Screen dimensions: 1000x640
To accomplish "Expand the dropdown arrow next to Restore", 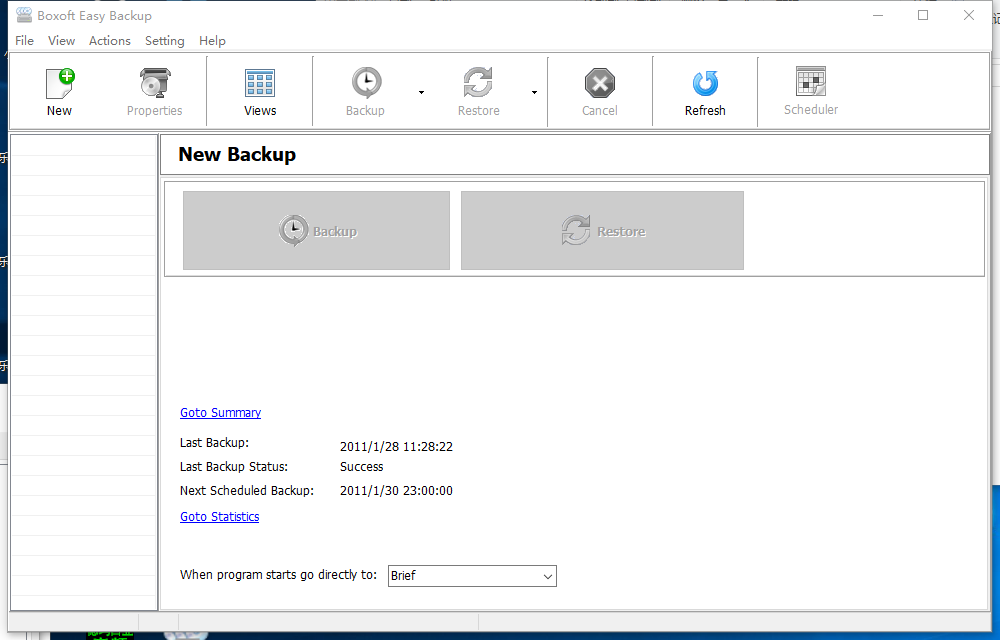I will (x=534, y=91).
